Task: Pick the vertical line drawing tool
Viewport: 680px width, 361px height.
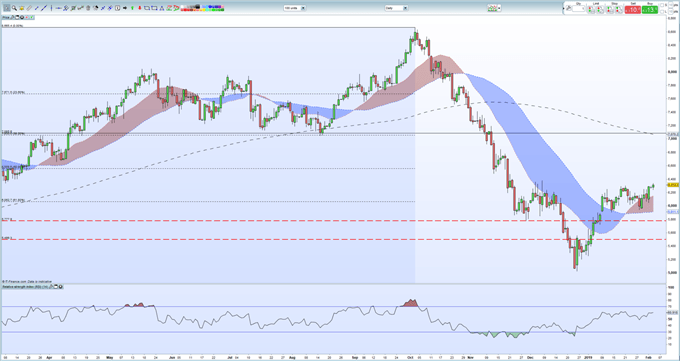Action: [x=51, y=8]
